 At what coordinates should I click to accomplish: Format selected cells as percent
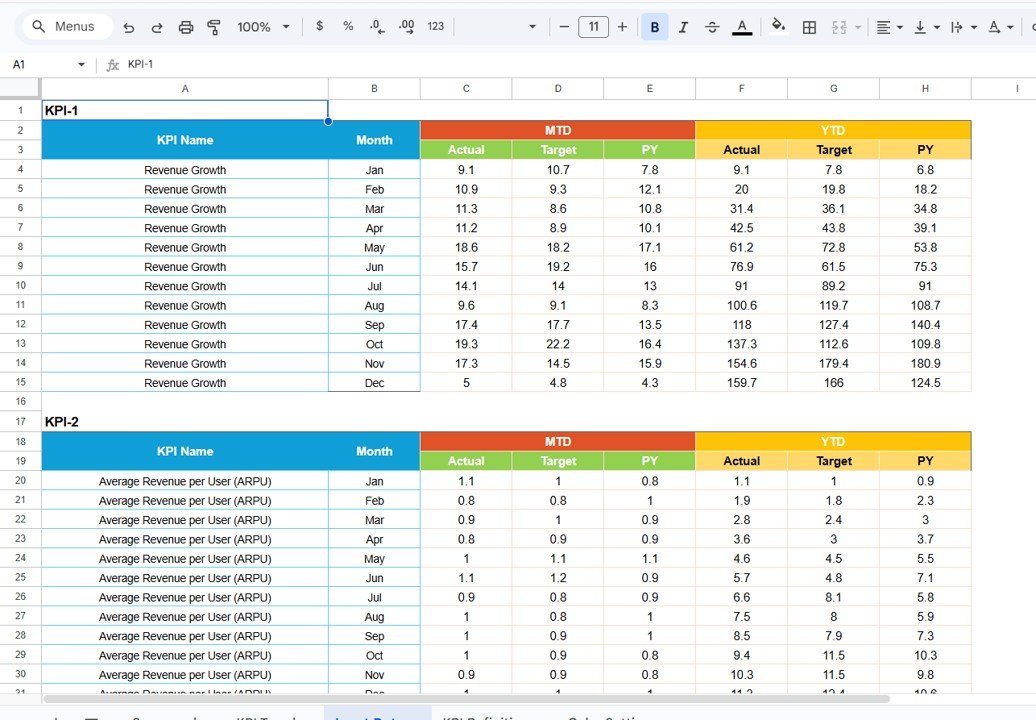[x=347, y=27]
